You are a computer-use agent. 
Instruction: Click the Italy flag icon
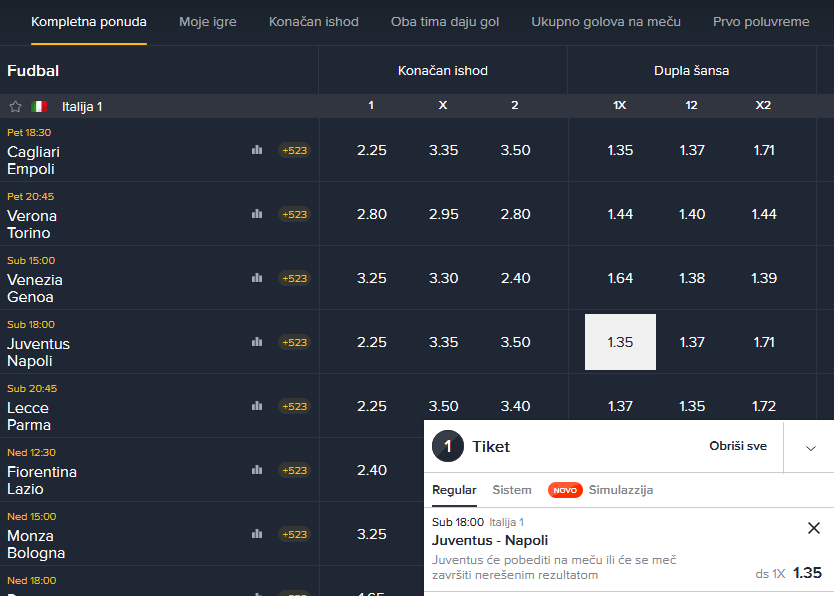39,106
